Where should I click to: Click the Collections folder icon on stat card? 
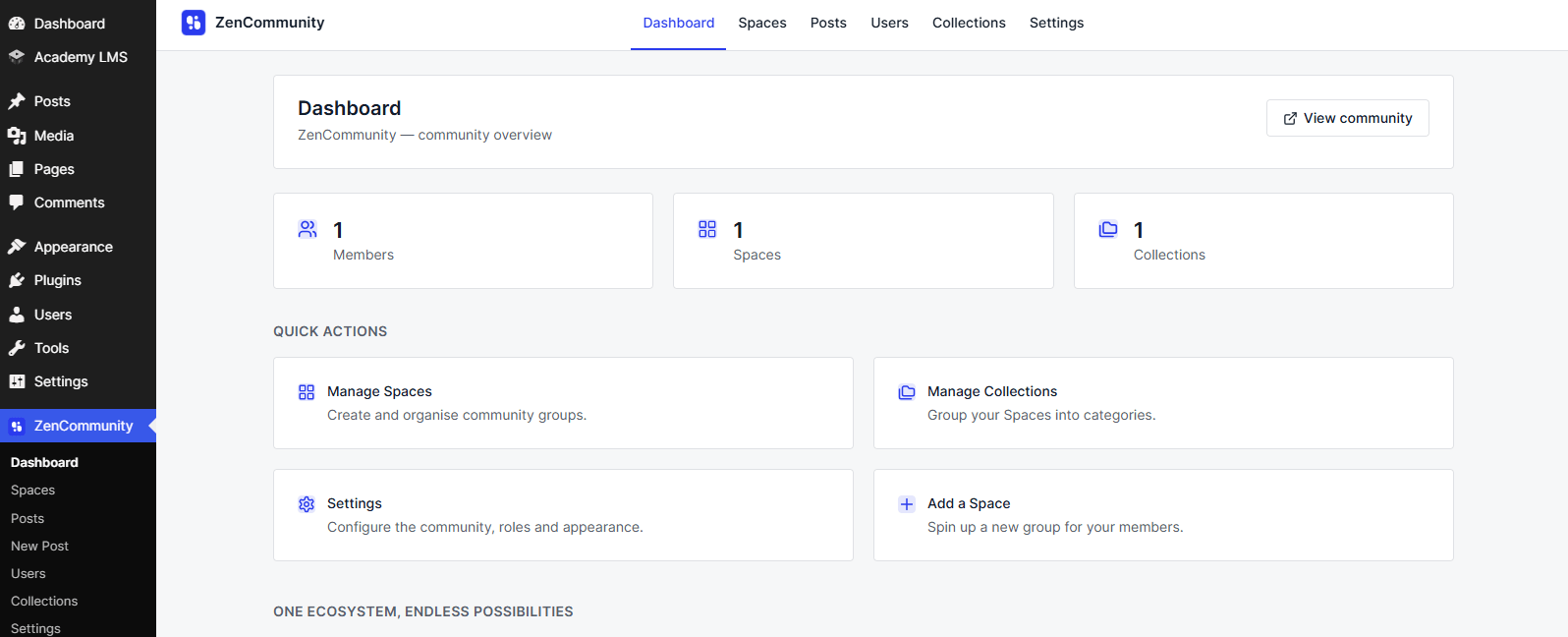1108,229
